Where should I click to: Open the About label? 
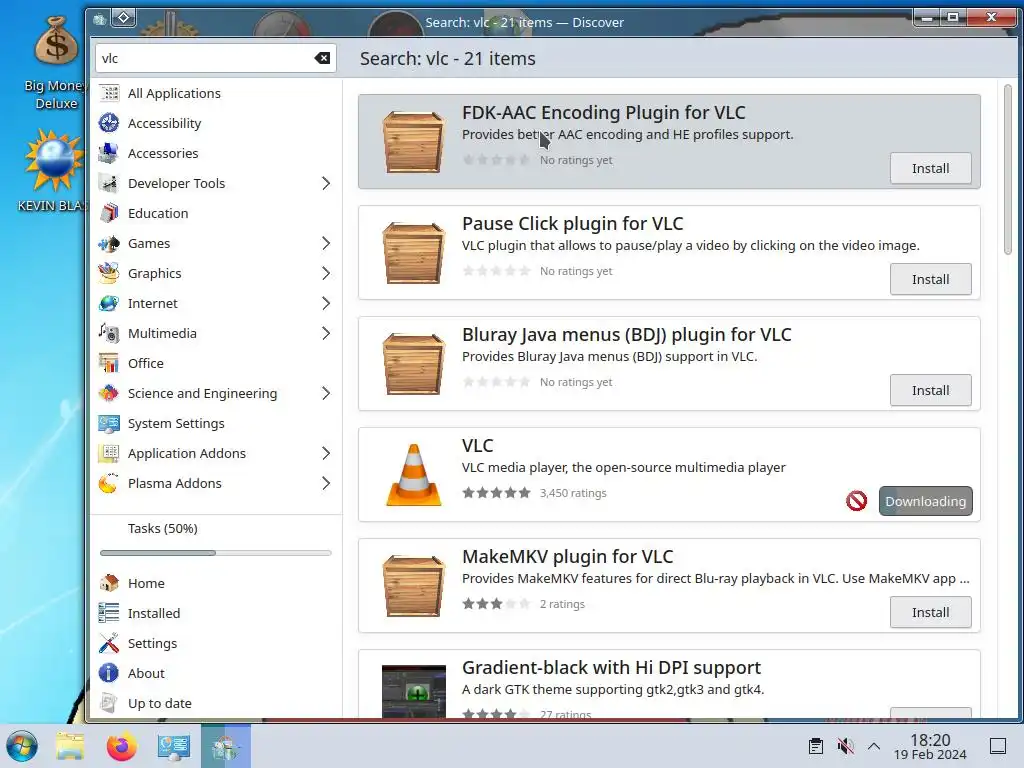146,673
